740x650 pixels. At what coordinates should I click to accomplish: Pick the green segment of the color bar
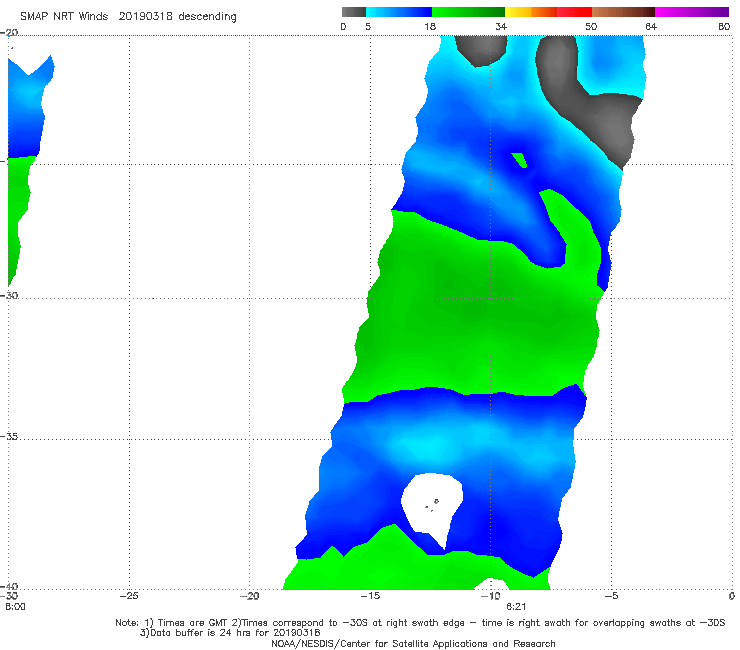coord(468,12)
